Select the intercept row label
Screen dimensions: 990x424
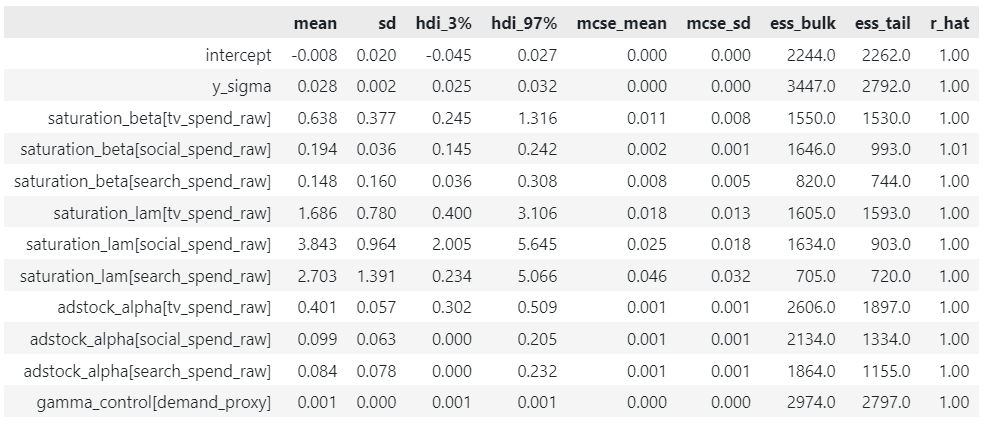click(238, 56)
